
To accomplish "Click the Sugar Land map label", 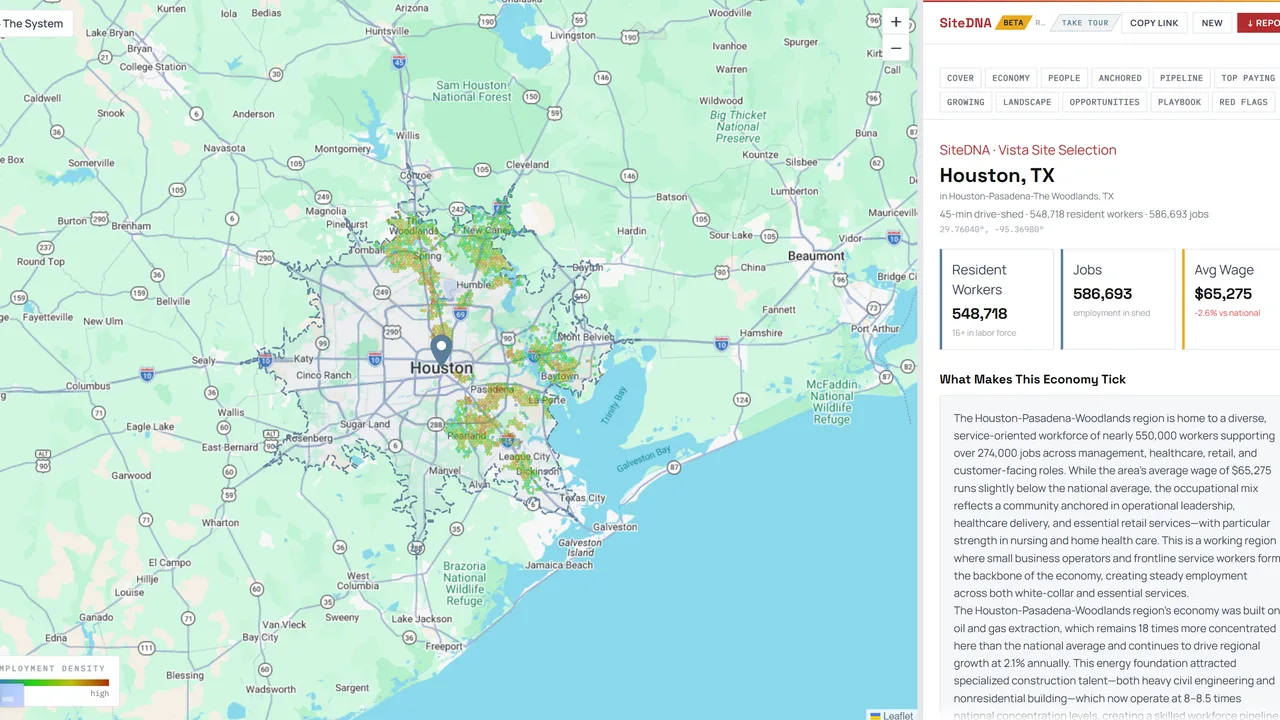I will [x=364, y=424].
